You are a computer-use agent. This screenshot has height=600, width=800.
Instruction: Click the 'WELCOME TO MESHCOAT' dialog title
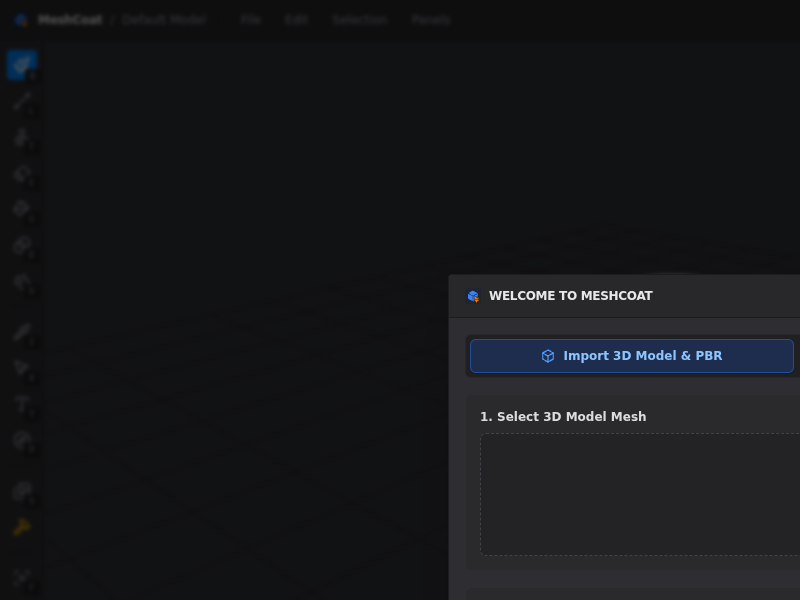pos(570,296)
